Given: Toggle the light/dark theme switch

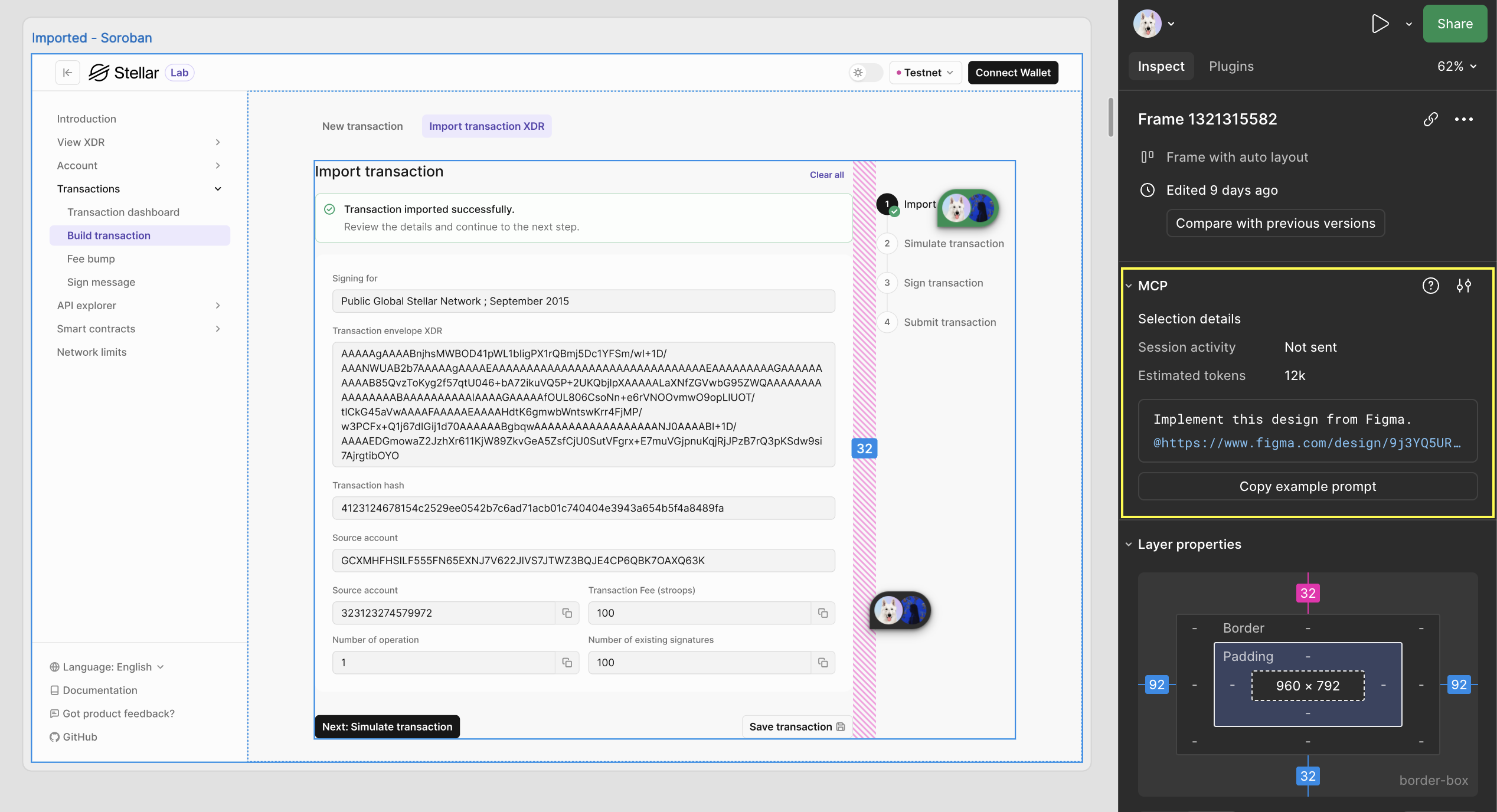Looking at the screenshot, I should coord(865,73).
